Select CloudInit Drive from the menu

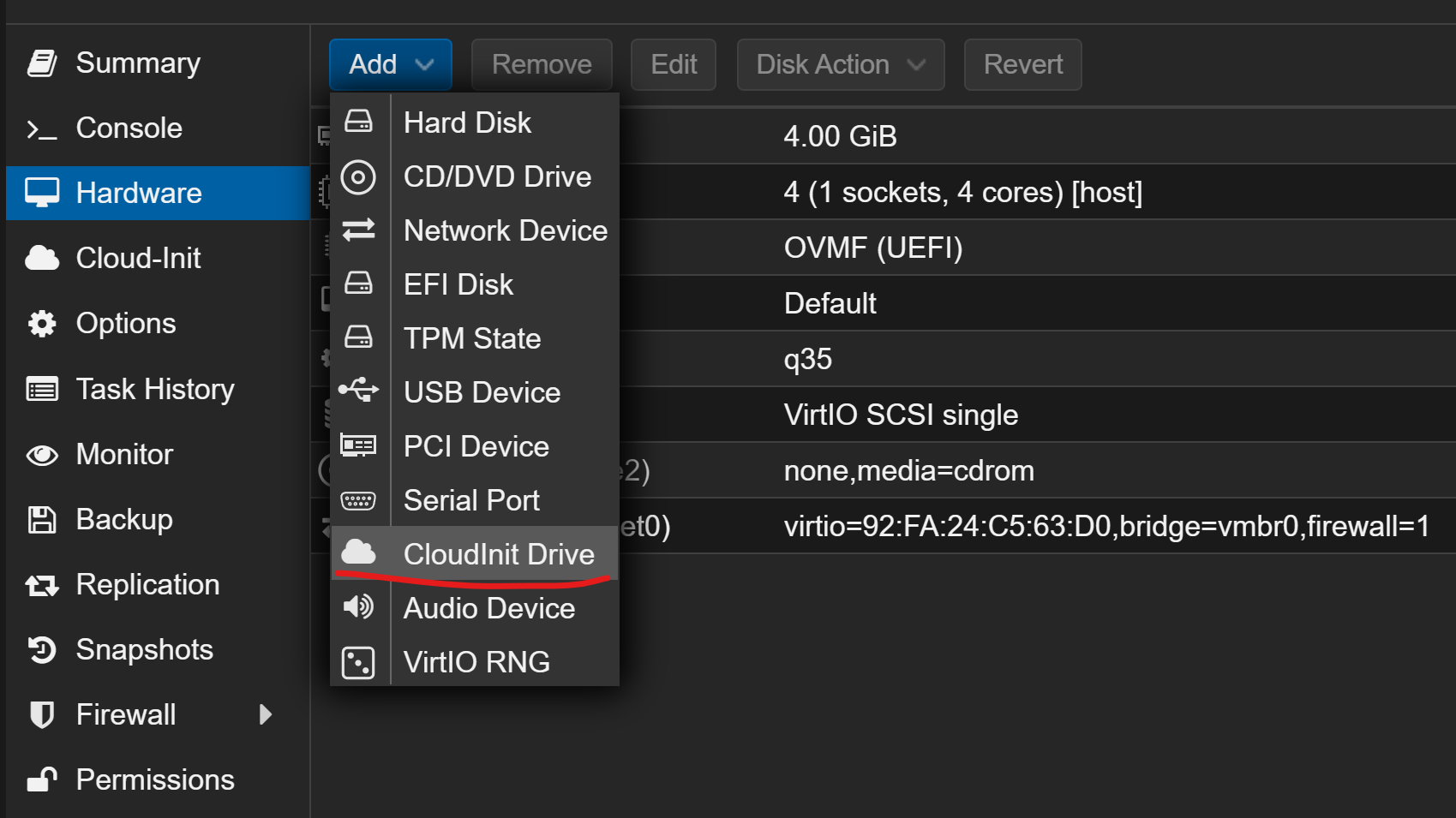coord(498,554)
